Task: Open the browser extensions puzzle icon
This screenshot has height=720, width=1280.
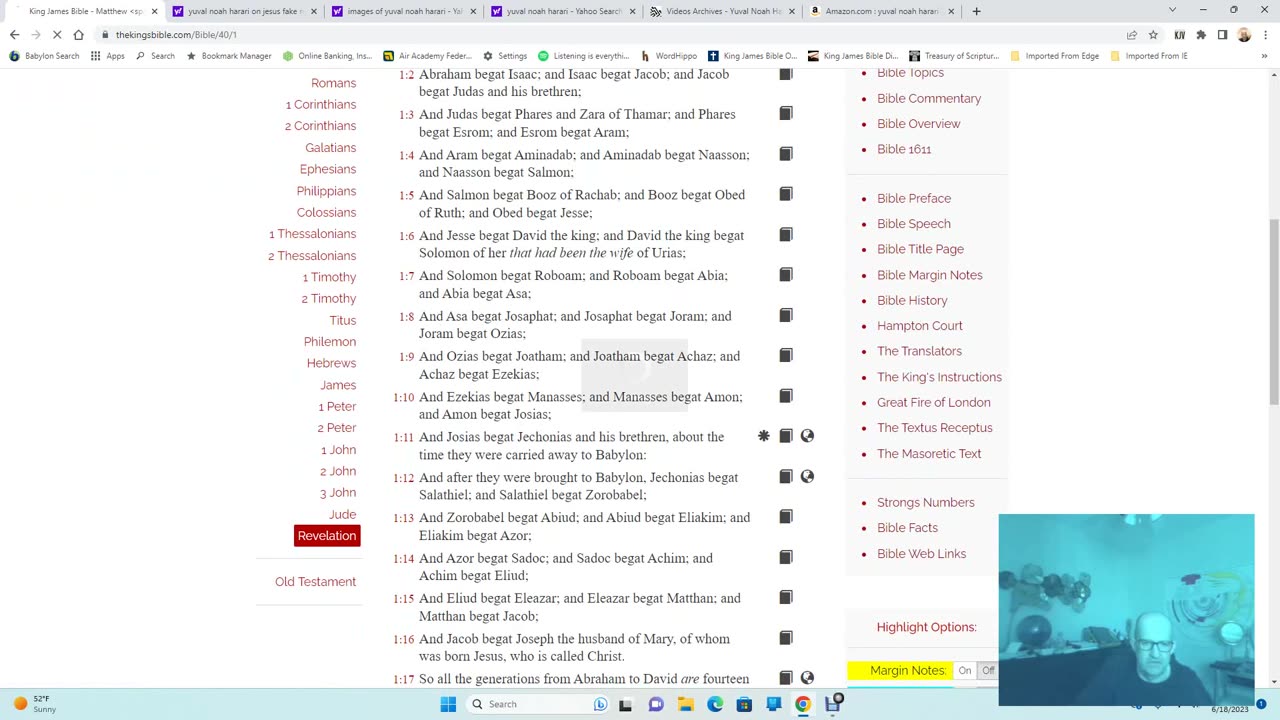Action: pyautogui.click(x=1201, y=34)
